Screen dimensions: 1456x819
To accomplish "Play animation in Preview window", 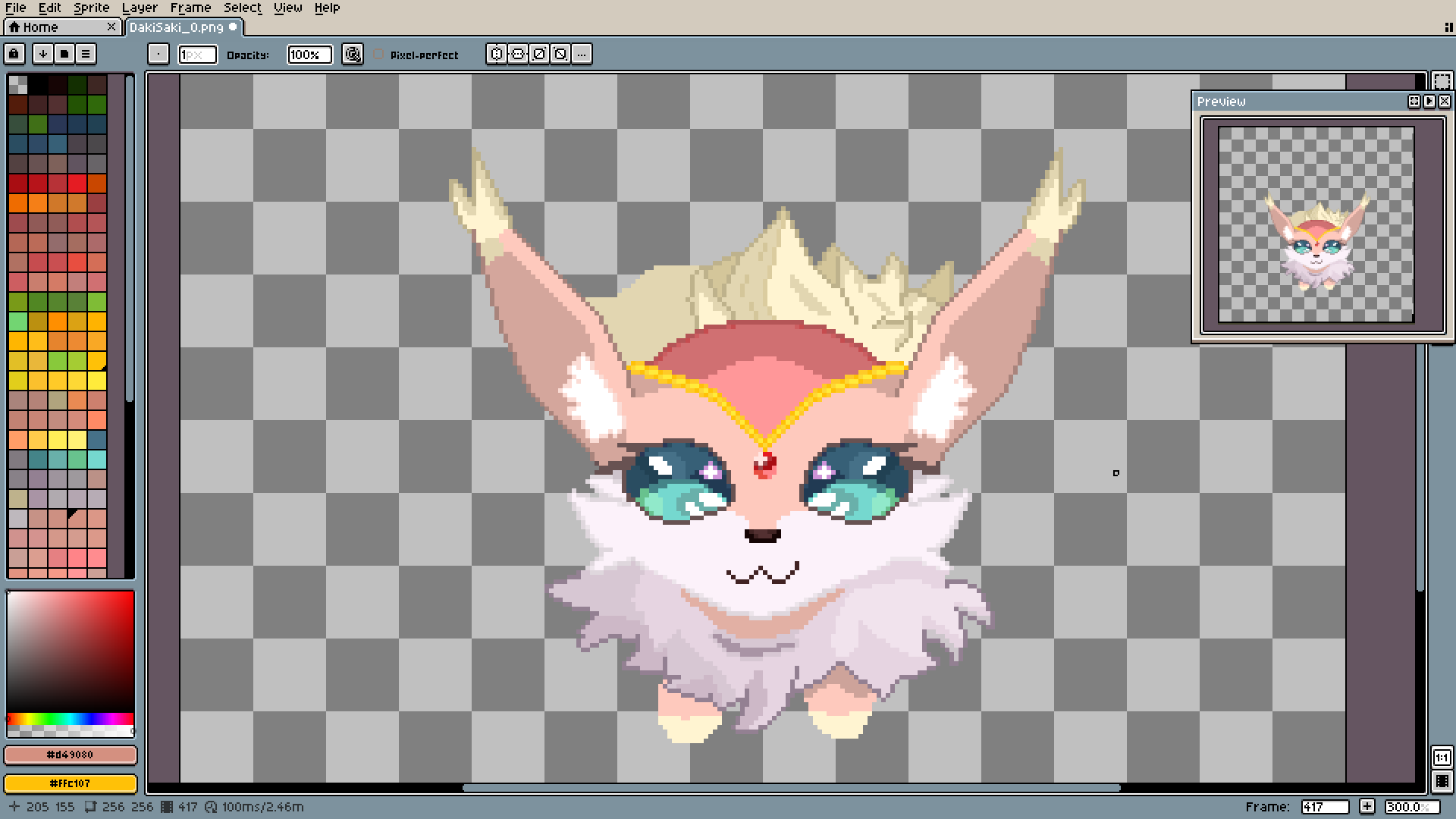I will click(x=1429, y=101).
